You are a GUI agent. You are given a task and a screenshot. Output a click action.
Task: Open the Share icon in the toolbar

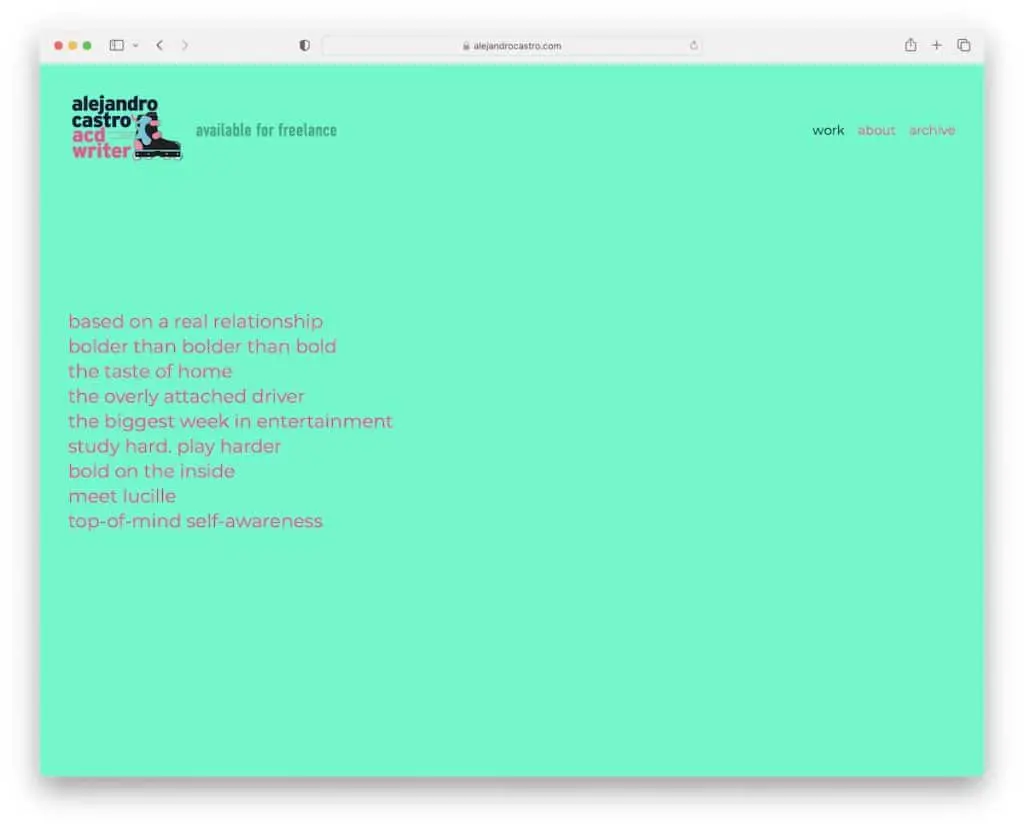[x=910, y=45]
